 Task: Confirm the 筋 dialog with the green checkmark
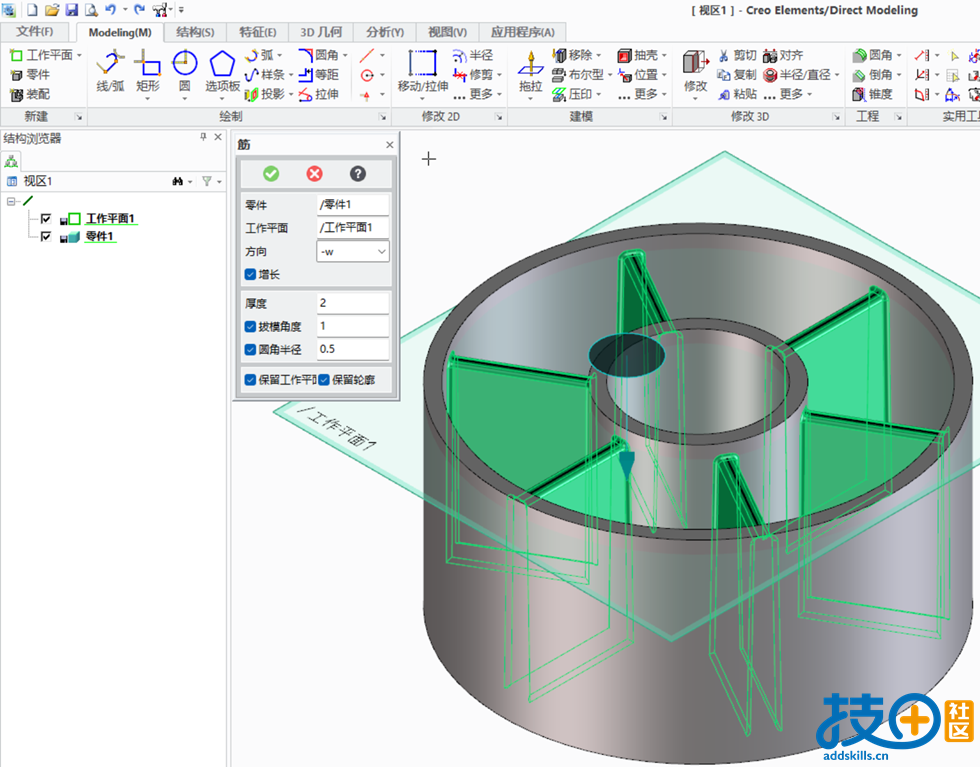click(271, 174)
